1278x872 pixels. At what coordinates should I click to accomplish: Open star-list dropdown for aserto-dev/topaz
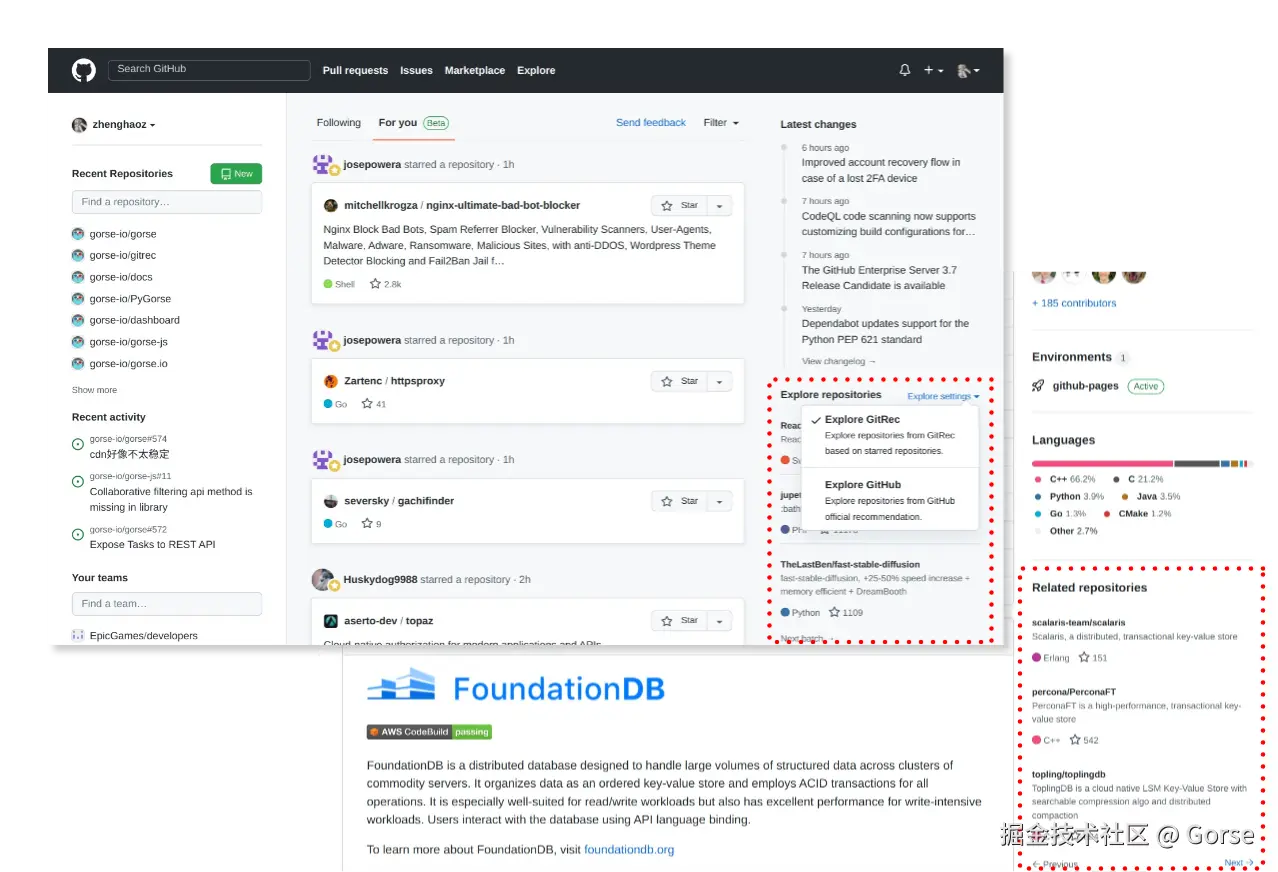(720, 621)
